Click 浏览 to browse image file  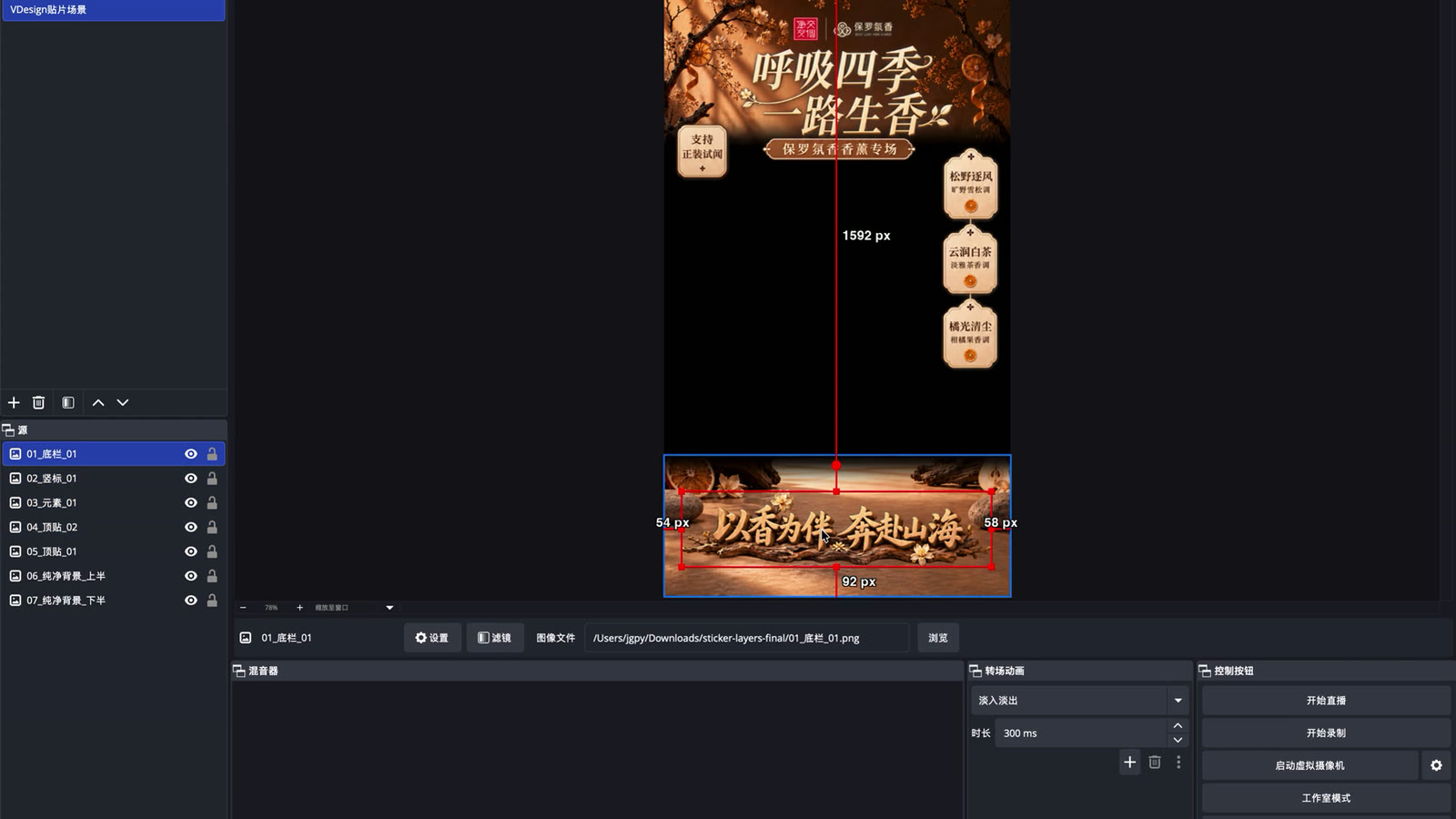coord(938,638)
